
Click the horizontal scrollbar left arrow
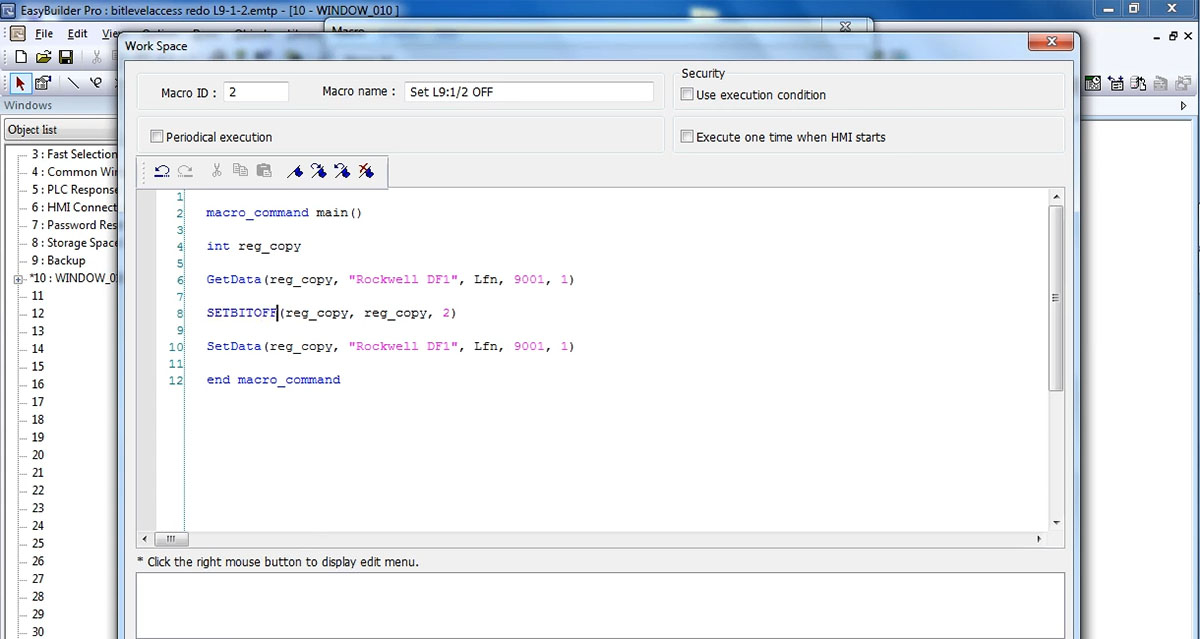click(x=147, y=538)
